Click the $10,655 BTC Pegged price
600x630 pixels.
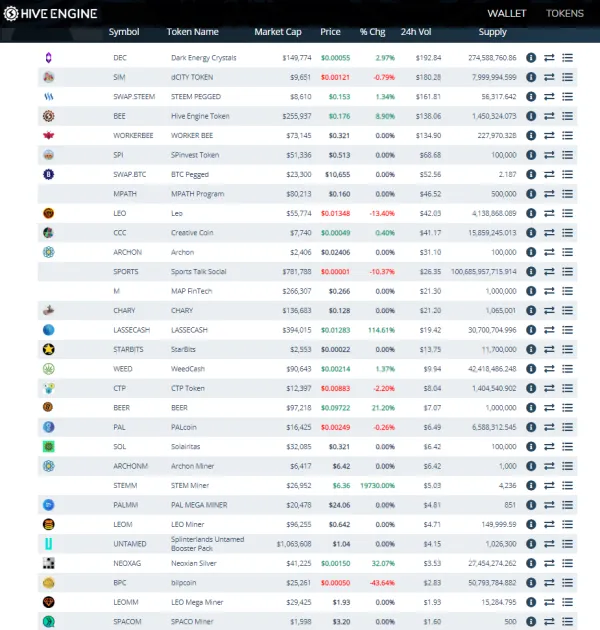(x=338, y=174)
